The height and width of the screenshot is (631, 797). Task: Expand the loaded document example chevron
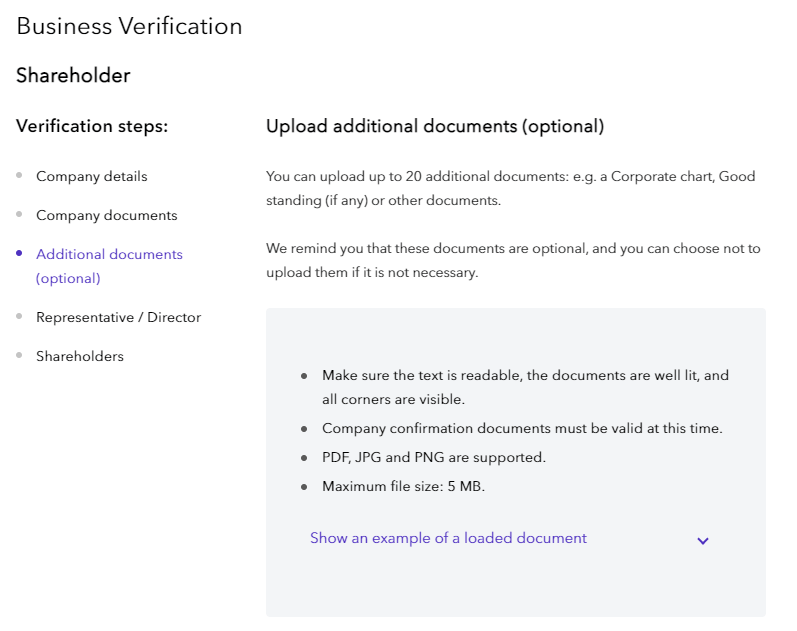(703, 540)
